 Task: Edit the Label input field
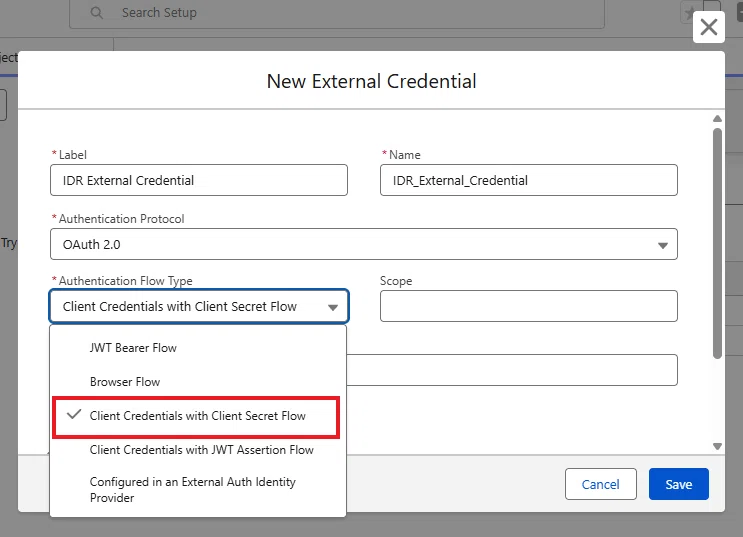(199, 180)
